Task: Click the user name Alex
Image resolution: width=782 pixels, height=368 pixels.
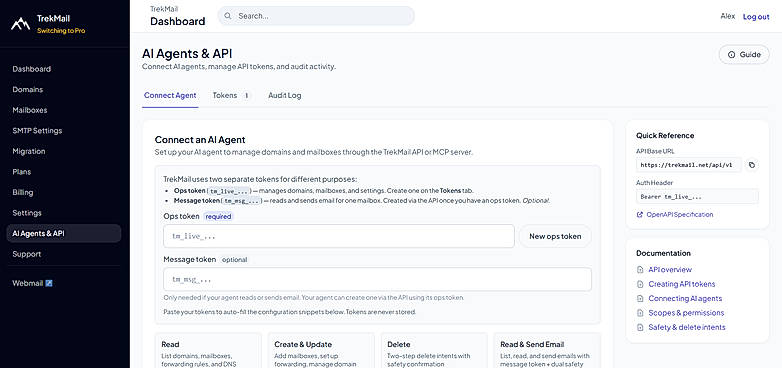Action: click(728, 16)
